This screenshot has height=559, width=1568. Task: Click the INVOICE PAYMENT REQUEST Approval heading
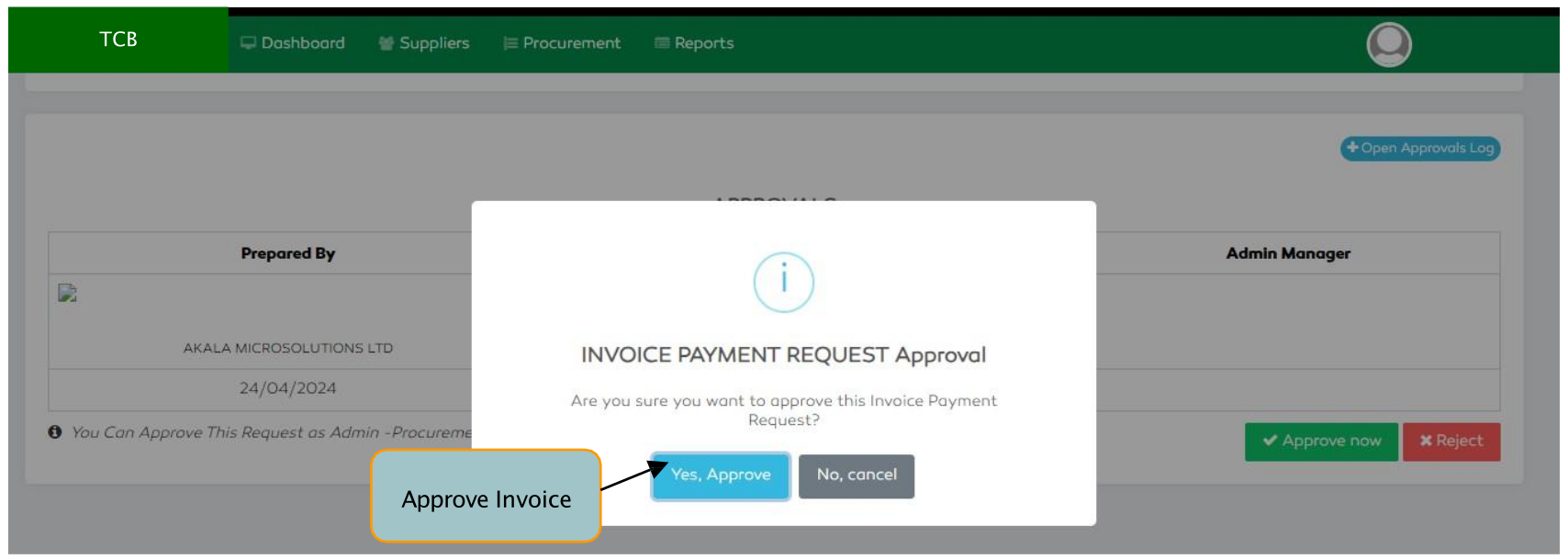(x=784, y=355)
